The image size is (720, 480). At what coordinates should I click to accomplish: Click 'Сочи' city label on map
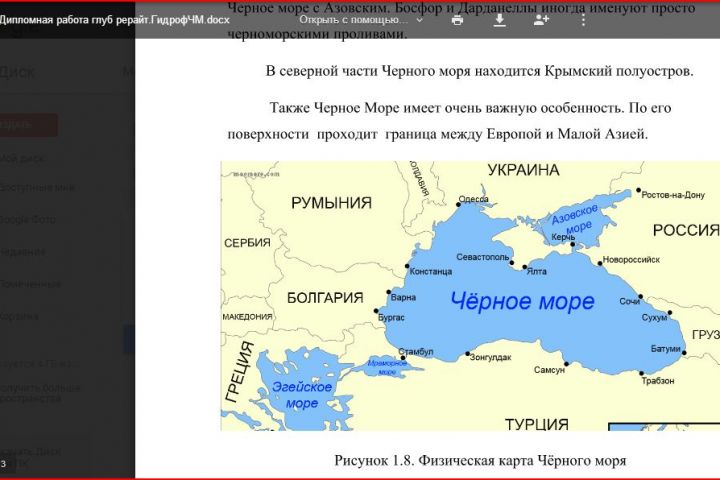click(x=629, y=301)
